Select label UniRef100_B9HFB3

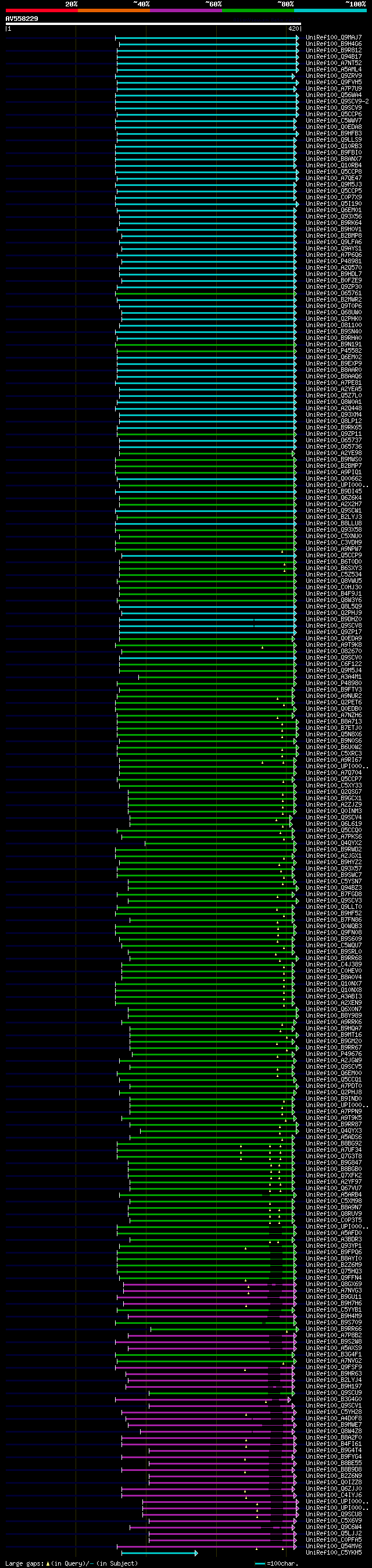[x=334, y=133]
